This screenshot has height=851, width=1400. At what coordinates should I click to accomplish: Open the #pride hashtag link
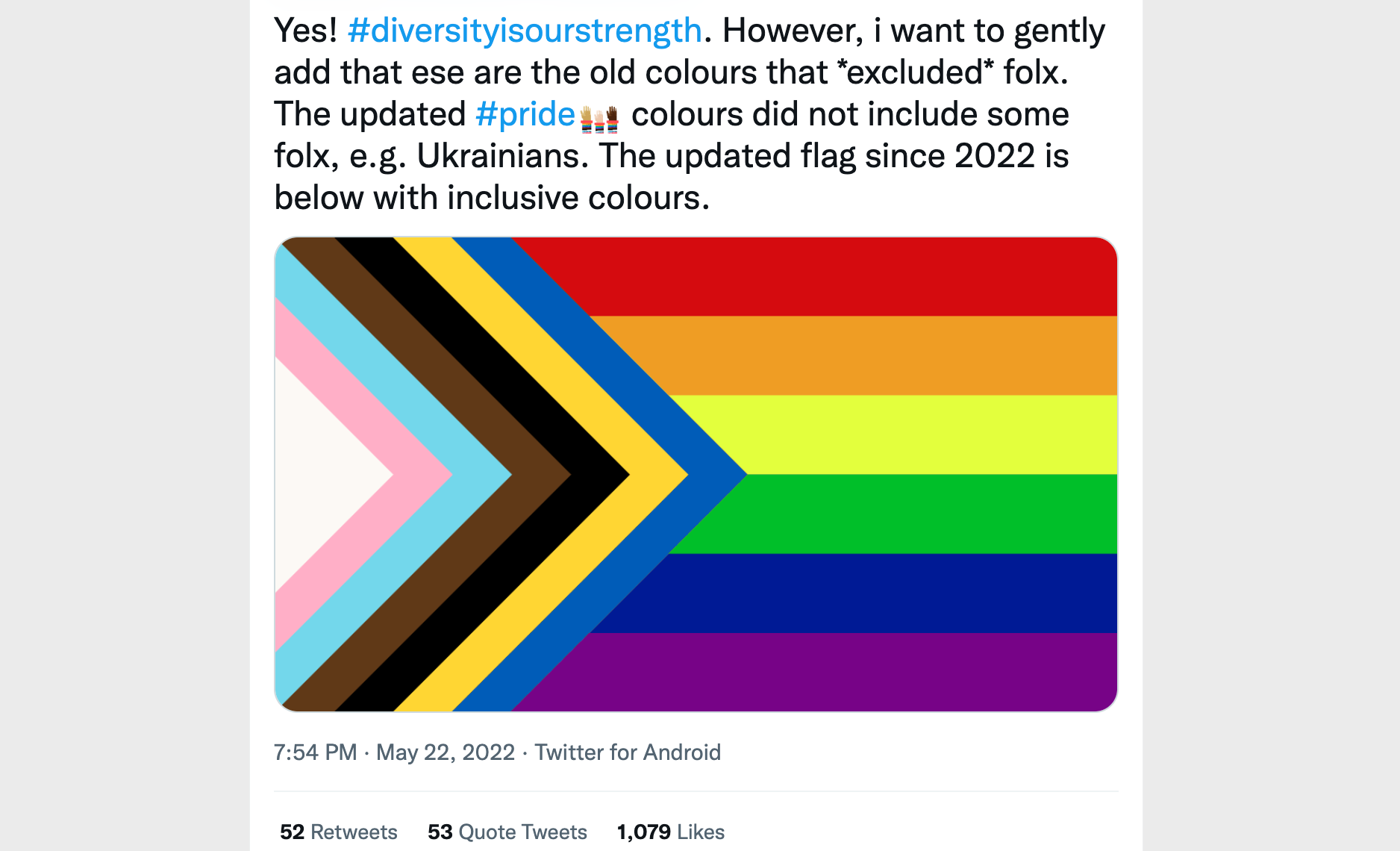(525, 115)
